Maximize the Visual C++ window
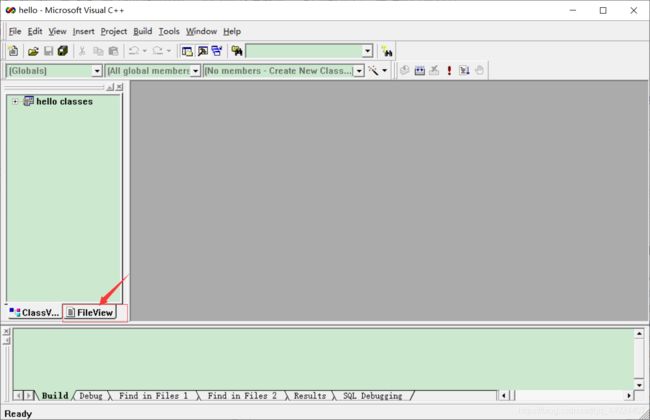 (603, 10)
